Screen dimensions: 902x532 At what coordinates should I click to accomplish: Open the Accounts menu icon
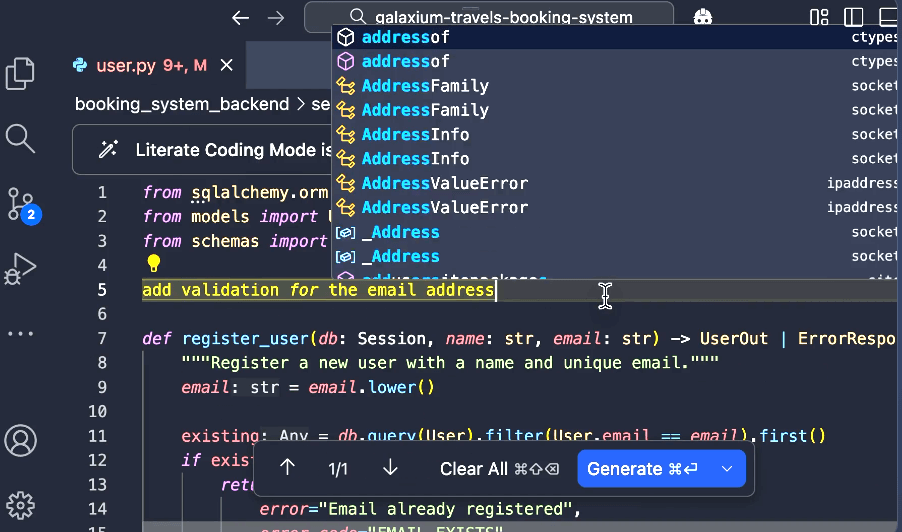click(20, 441)
